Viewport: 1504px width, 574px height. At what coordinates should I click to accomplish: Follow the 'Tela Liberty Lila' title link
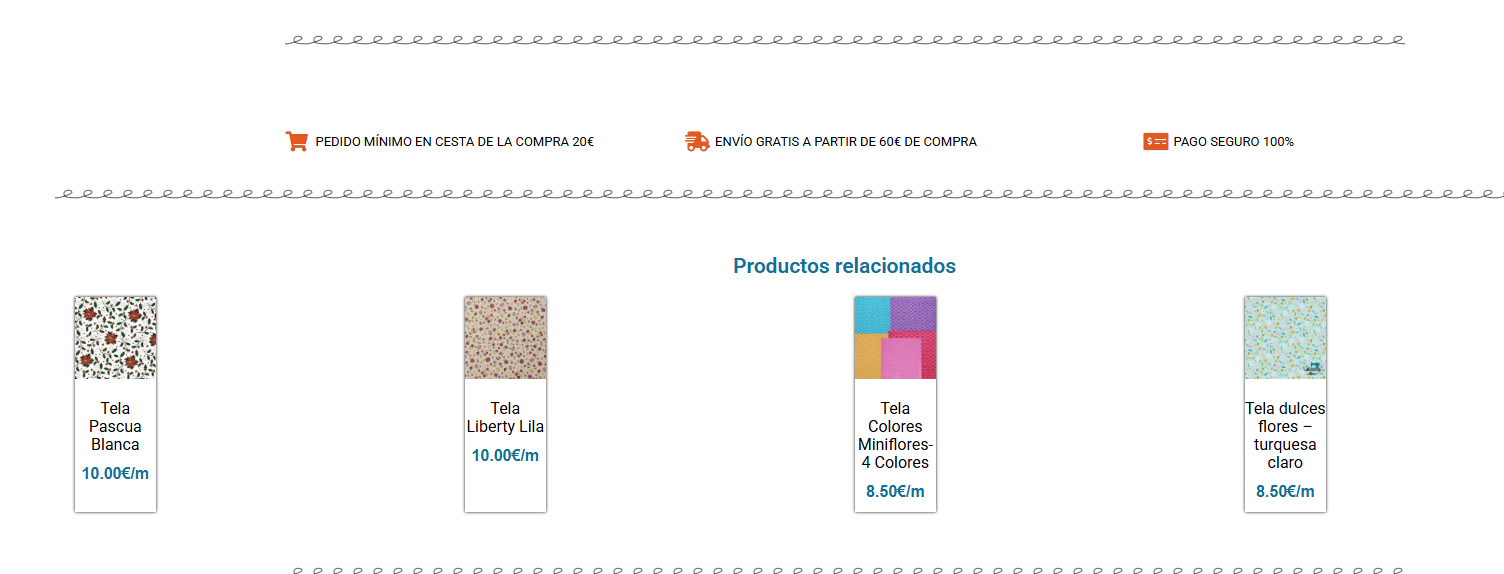point(505,418)
